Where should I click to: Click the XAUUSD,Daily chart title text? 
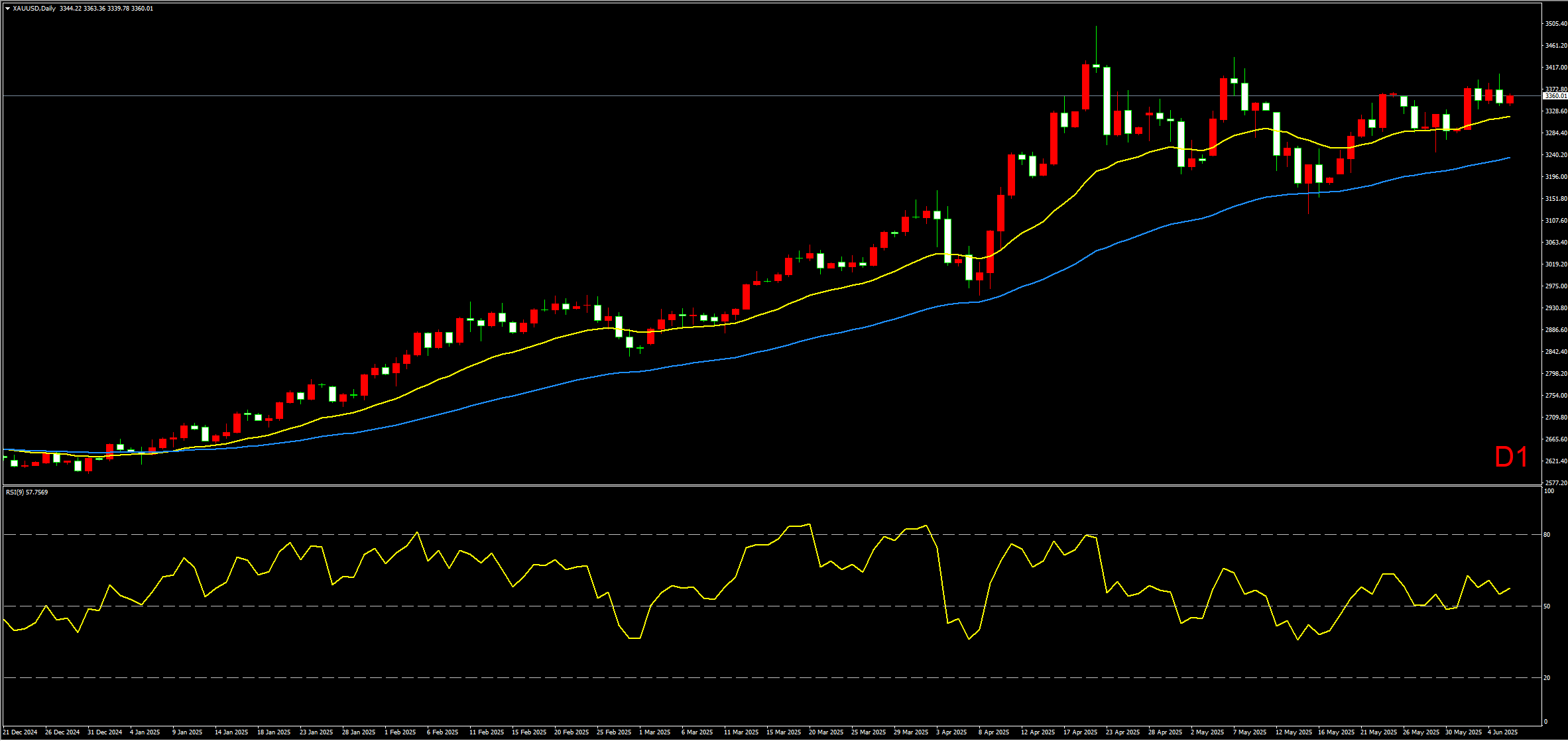pos(34,9)
